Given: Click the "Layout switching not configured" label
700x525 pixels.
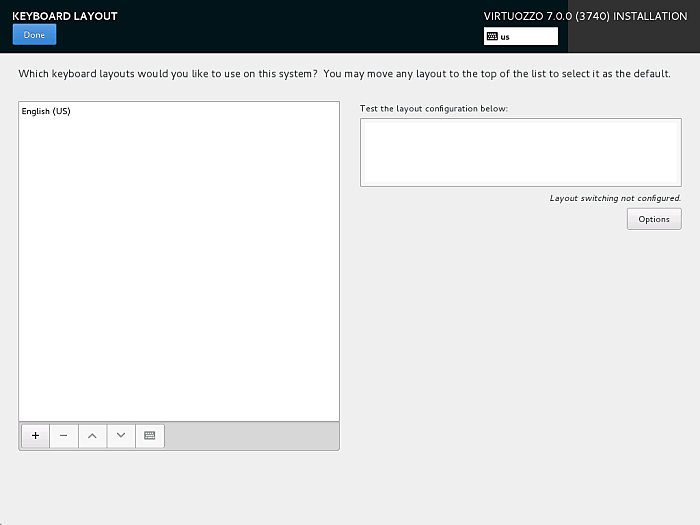Looking at the screenshot, I should (615, 198).
